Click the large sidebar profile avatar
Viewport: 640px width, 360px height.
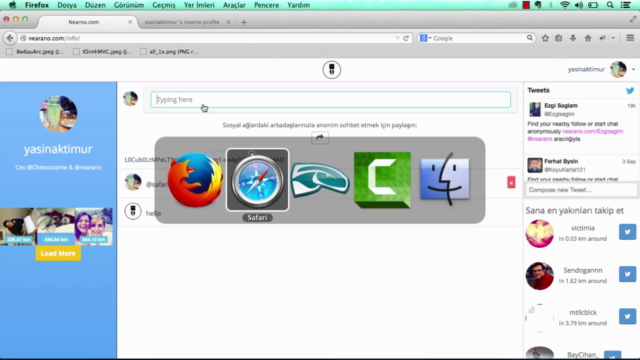[58, 114]
